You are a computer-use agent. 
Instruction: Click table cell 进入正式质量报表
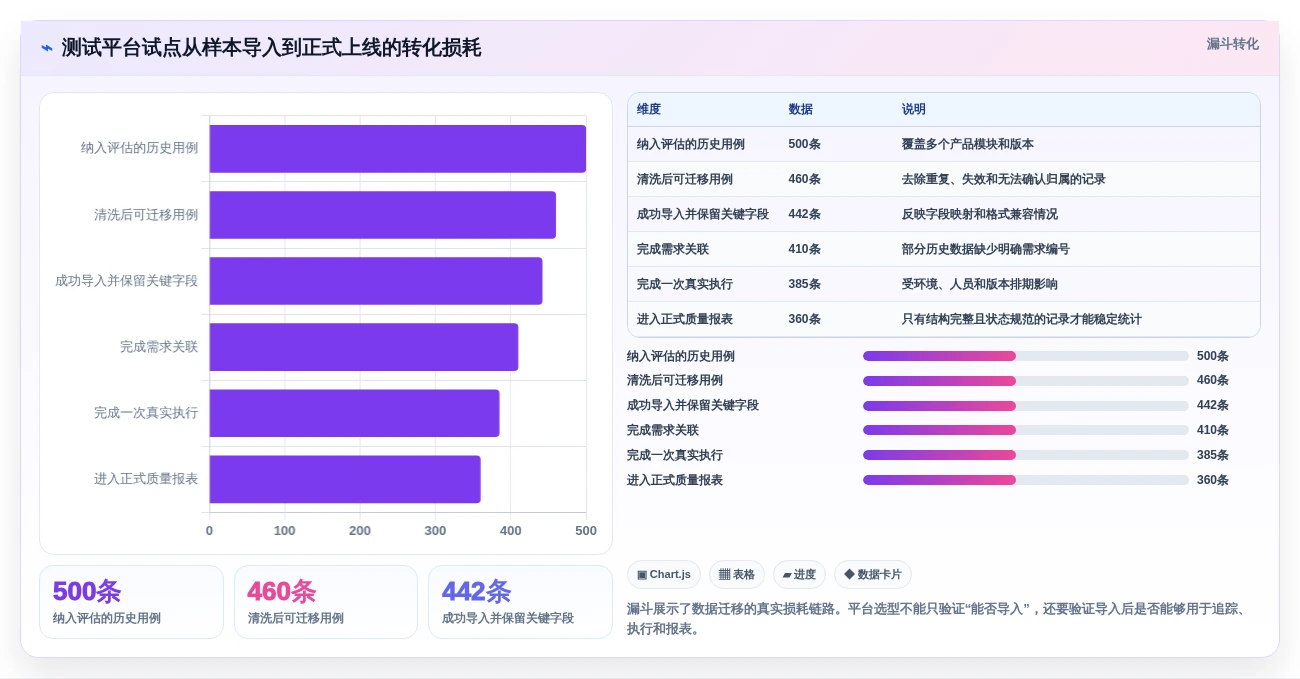tap(685, 319)
